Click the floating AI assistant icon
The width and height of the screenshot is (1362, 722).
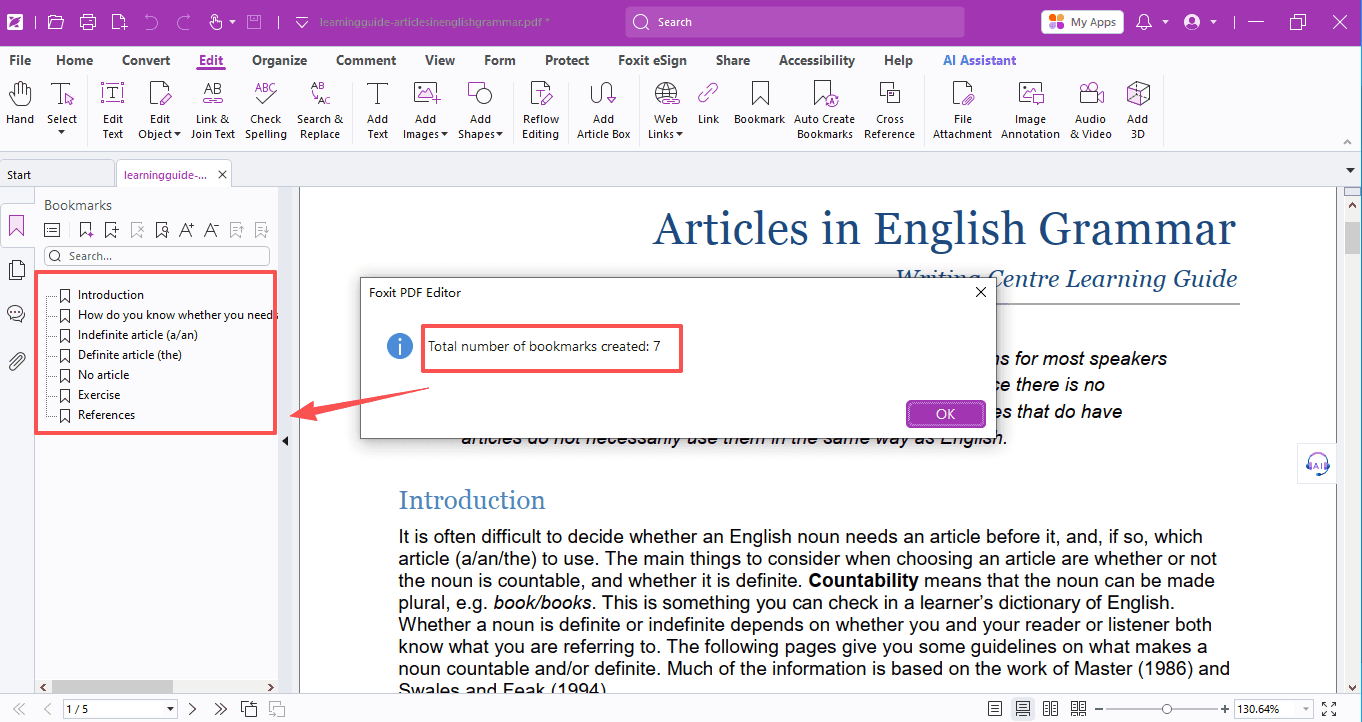[1318, 463]
